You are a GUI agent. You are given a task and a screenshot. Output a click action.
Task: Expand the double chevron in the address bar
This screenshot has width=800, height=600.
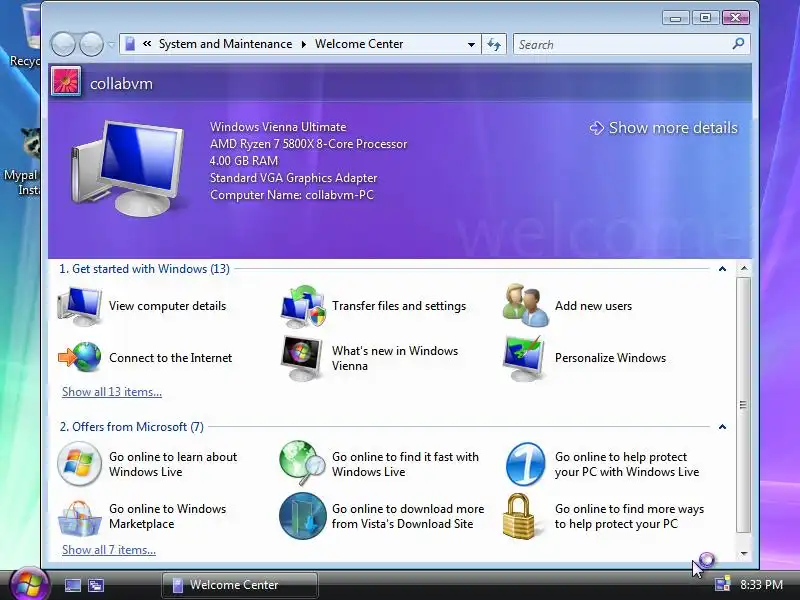147,44
